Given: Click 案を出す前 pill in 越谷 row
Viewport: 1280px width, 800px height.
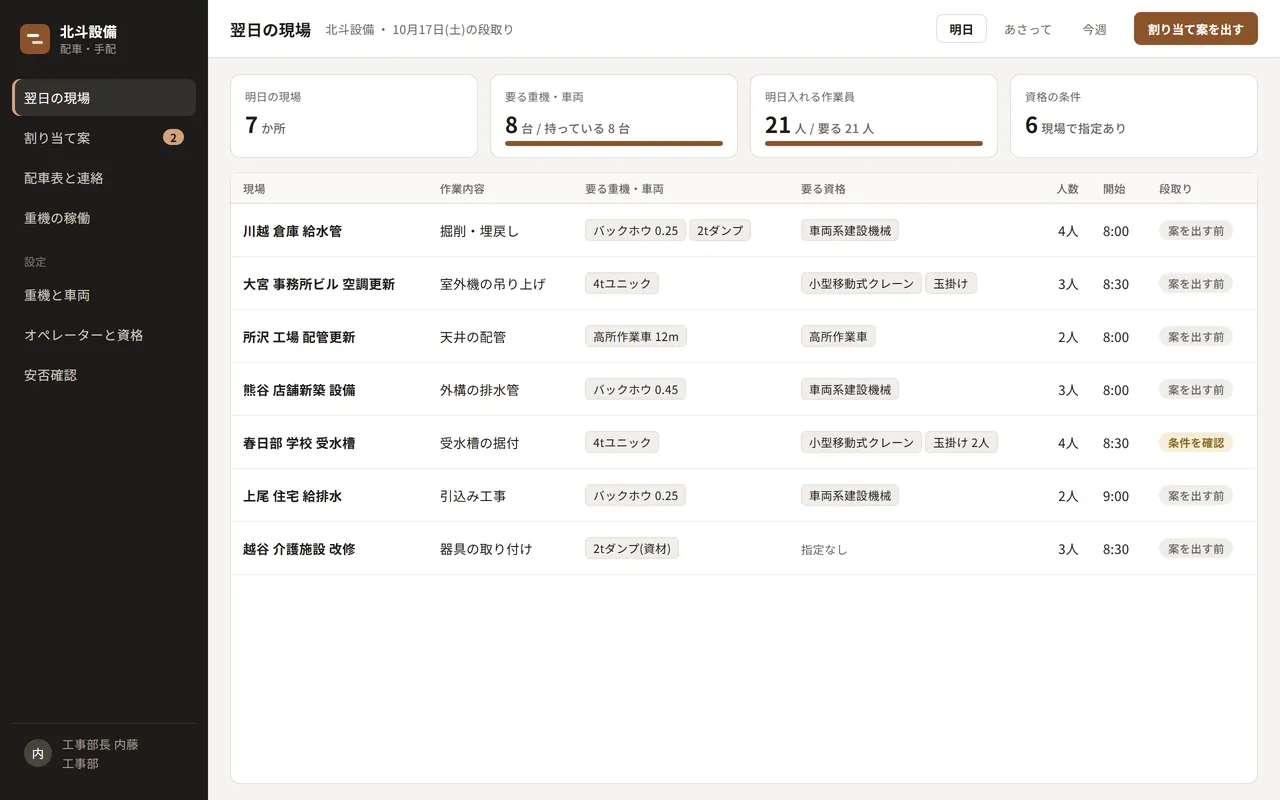Looking at the screenshot, I should [1196, 548].
